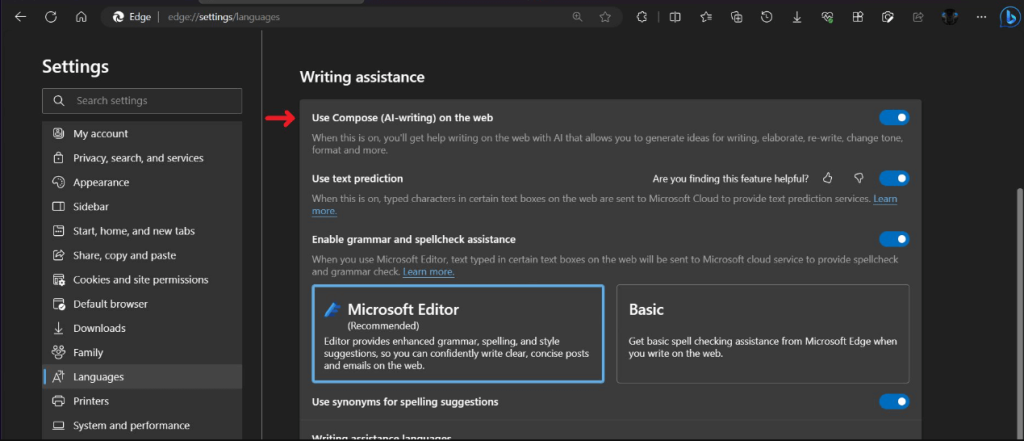Open the Favorites list icon

[x=706, y=17]
